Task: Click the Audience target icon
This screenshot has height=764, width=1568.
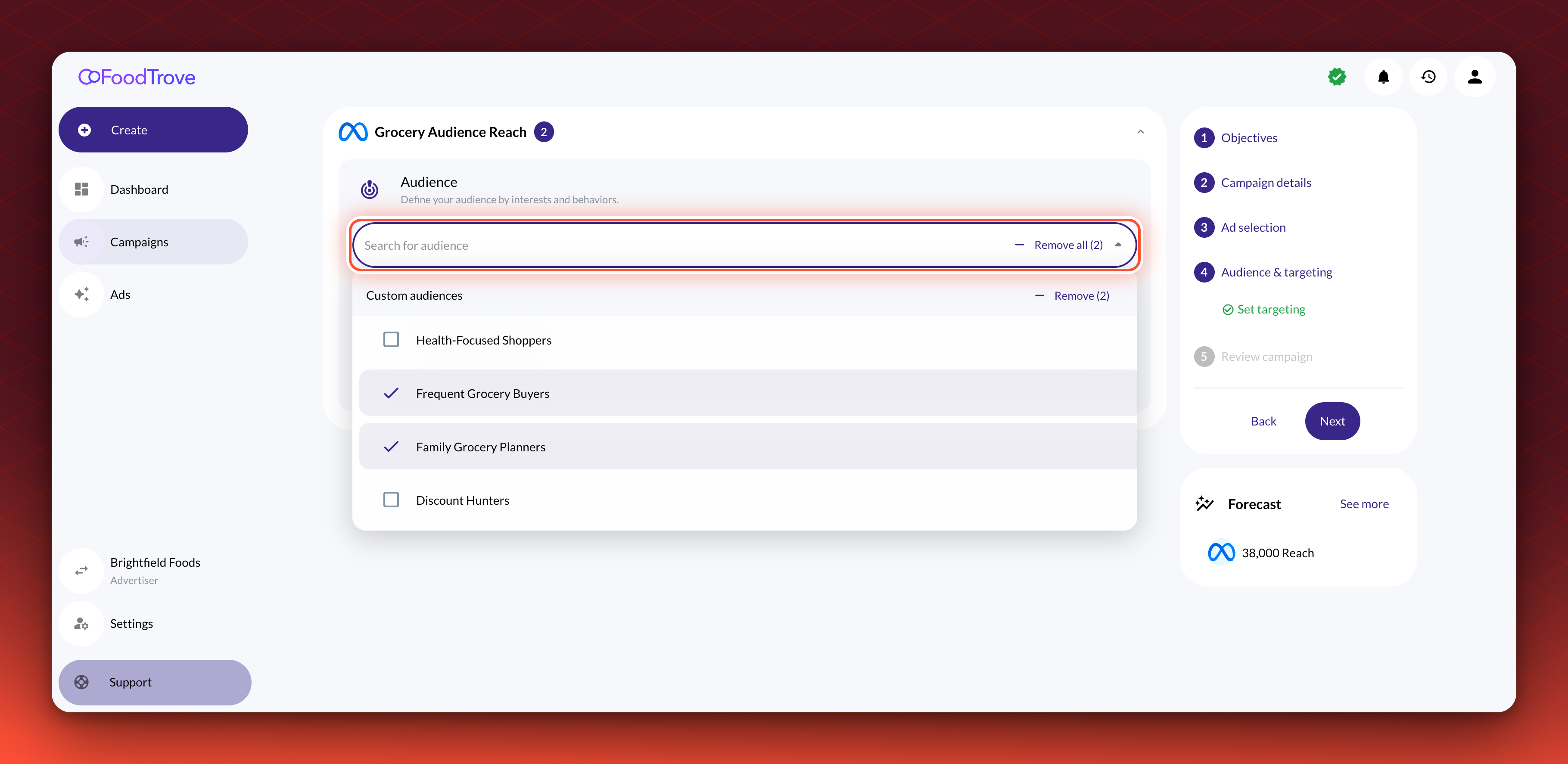Action: click(x=370, y=189)
